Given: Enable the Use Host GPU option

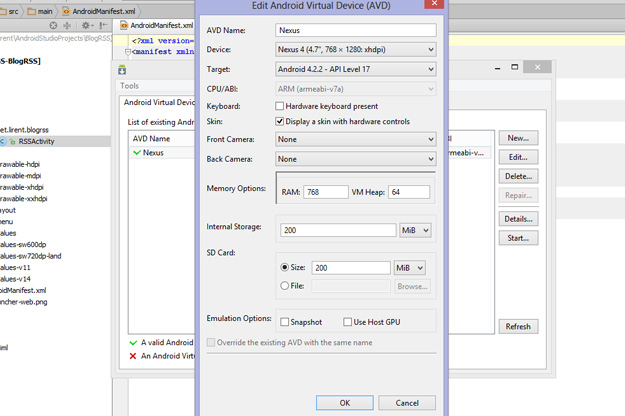Looking at the screenshot, I should tap(348, 322).
